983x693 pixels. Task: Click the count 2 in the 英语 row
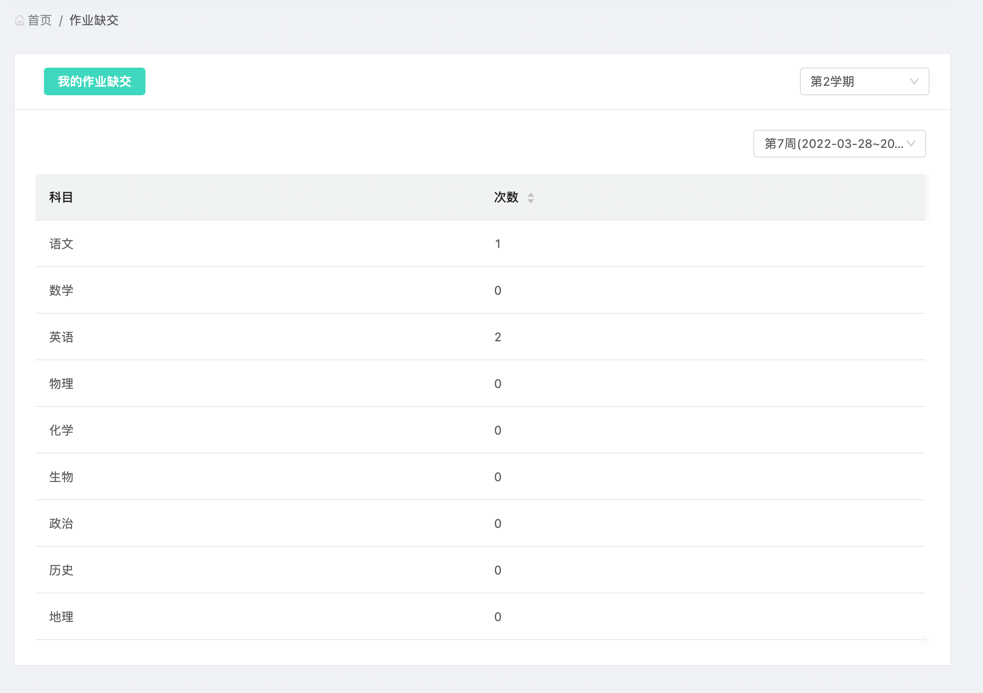(x=498, y=337)
